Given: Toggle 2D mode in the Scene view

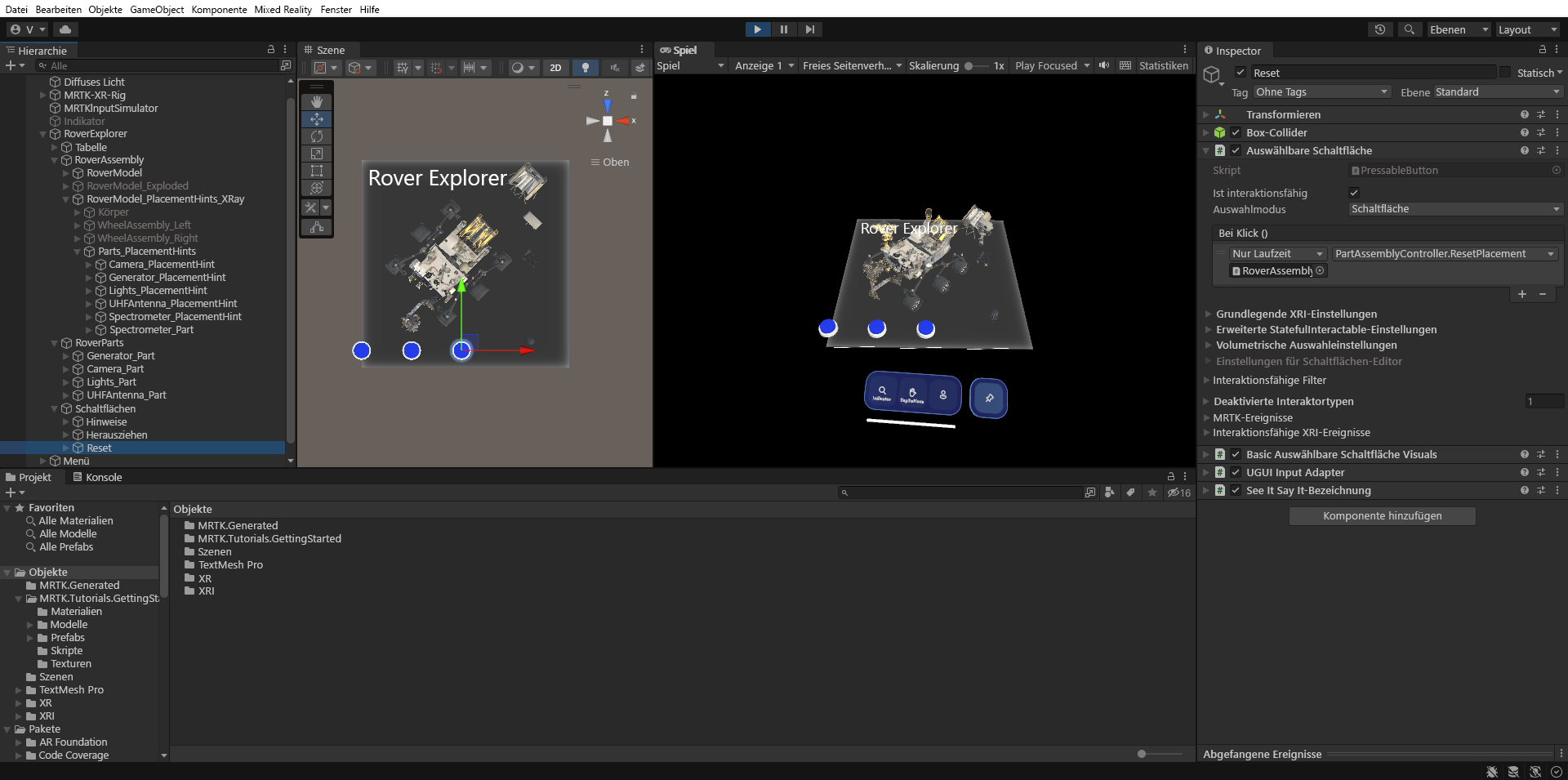Looking at the screenshot, I should click(x=555, y=68).
